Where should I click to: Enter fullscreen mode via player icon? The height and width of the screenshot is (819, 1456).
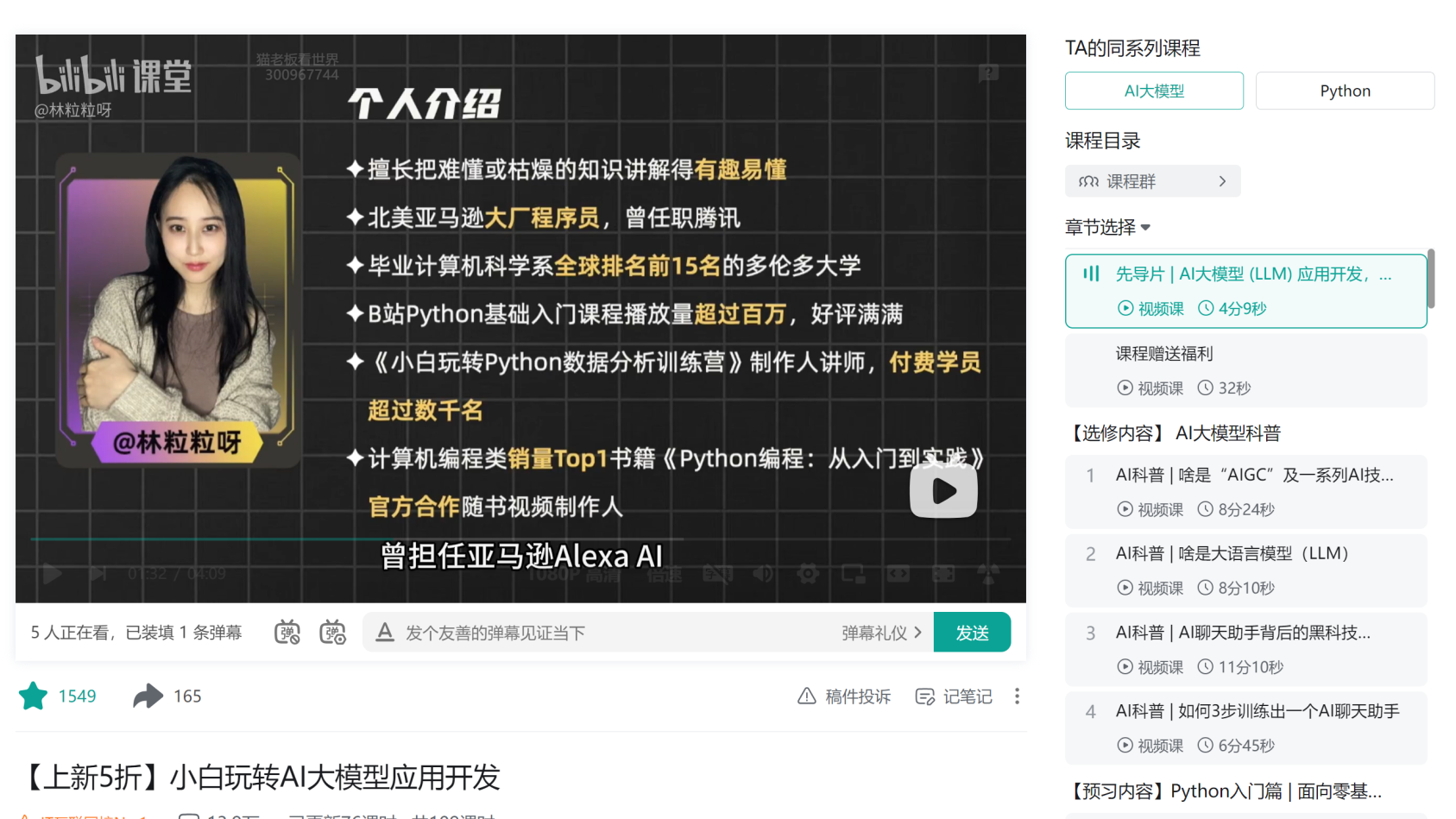click(942, 573)
